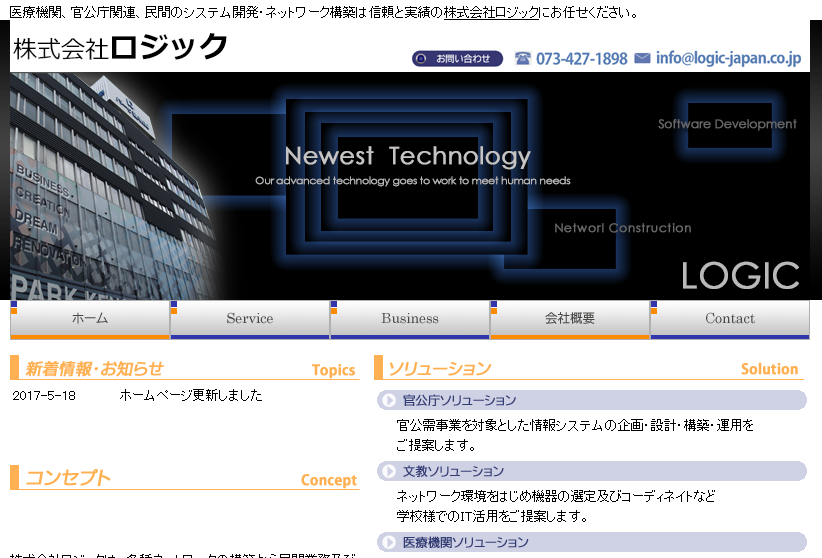The width and height of the screenshot is (822, 558).
Task: Click the ネットワーク環境をはじめ description text
Action: click(556, 496)
